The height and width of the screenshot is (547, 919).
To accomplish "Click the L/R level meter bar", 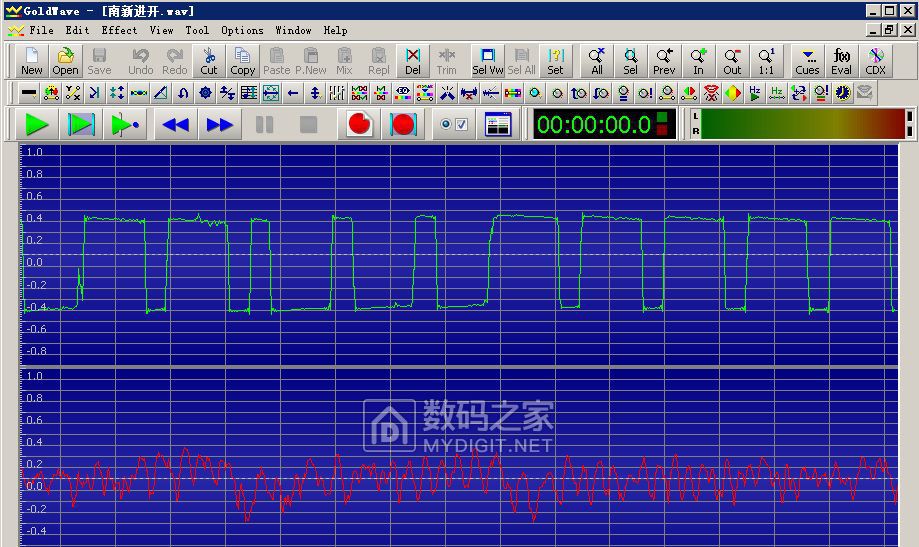I will point(800,125).
